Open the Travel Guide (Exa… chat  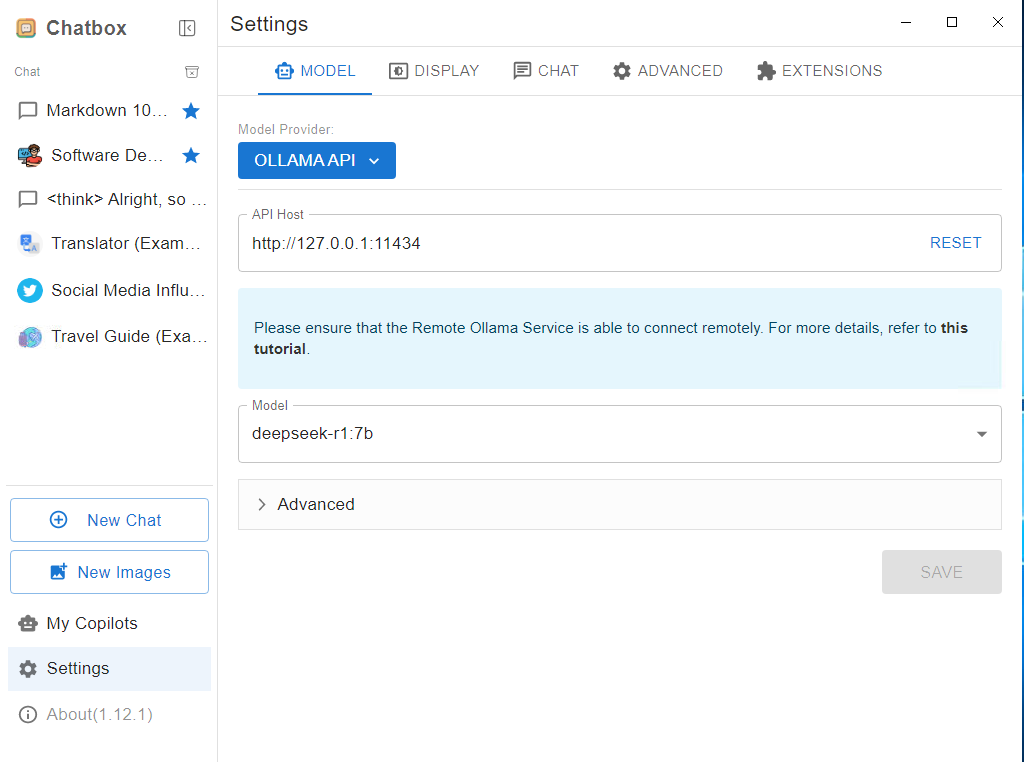(110, 337)
